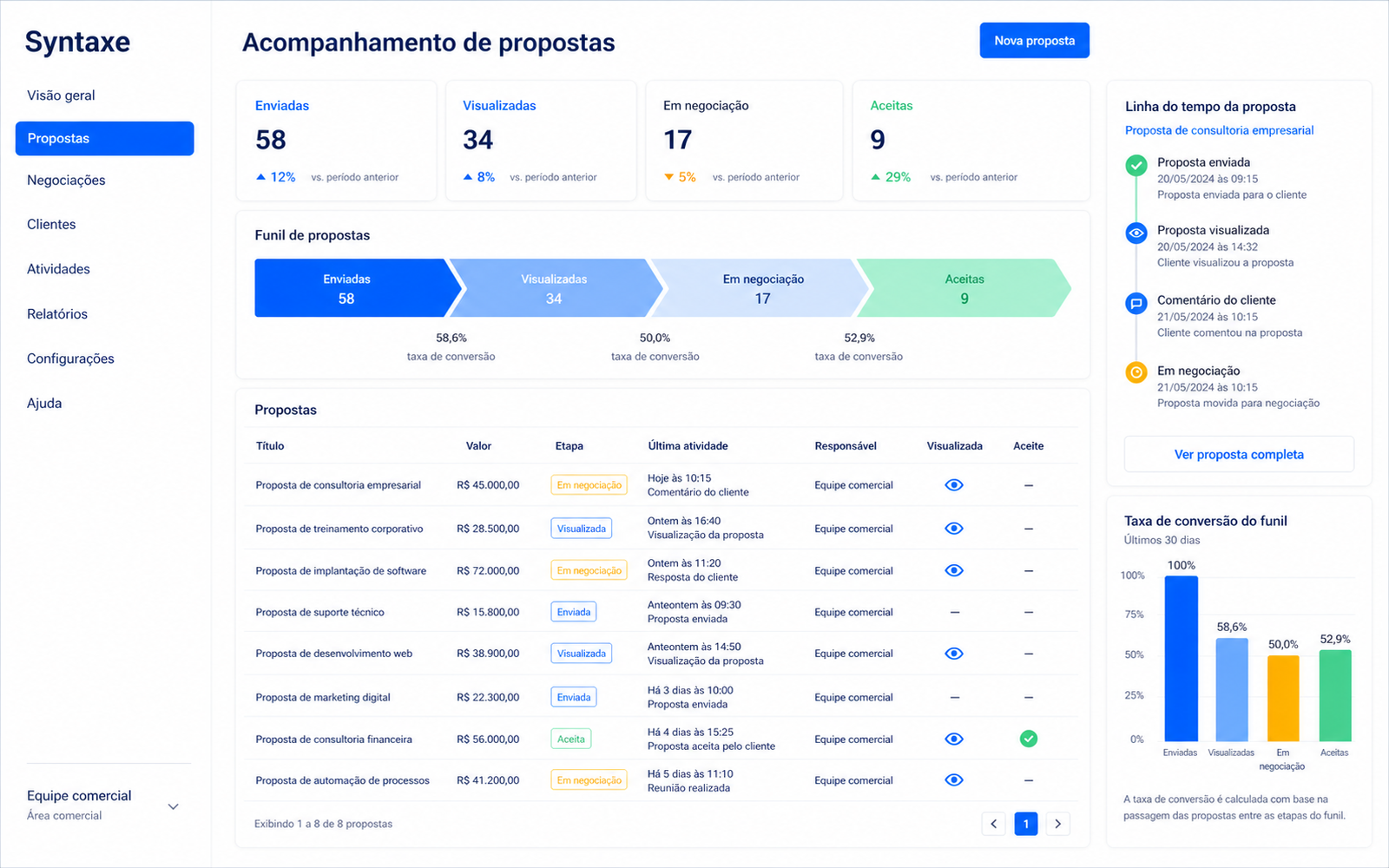Click the orange Em negociação chart bar
This screenshot has width=1389, height=868.
pos(1283,698)
